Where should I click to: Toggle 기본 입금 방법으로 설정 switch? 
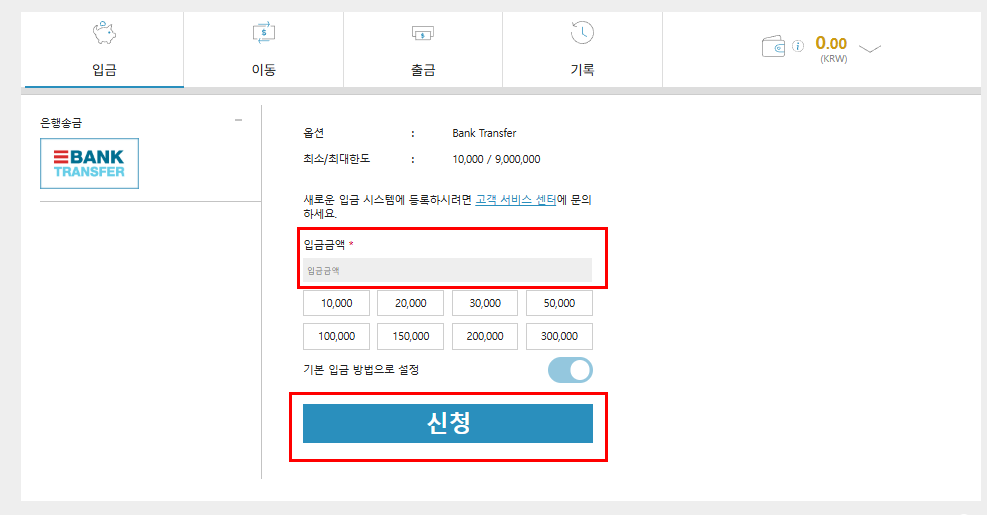tap(570, 370)
